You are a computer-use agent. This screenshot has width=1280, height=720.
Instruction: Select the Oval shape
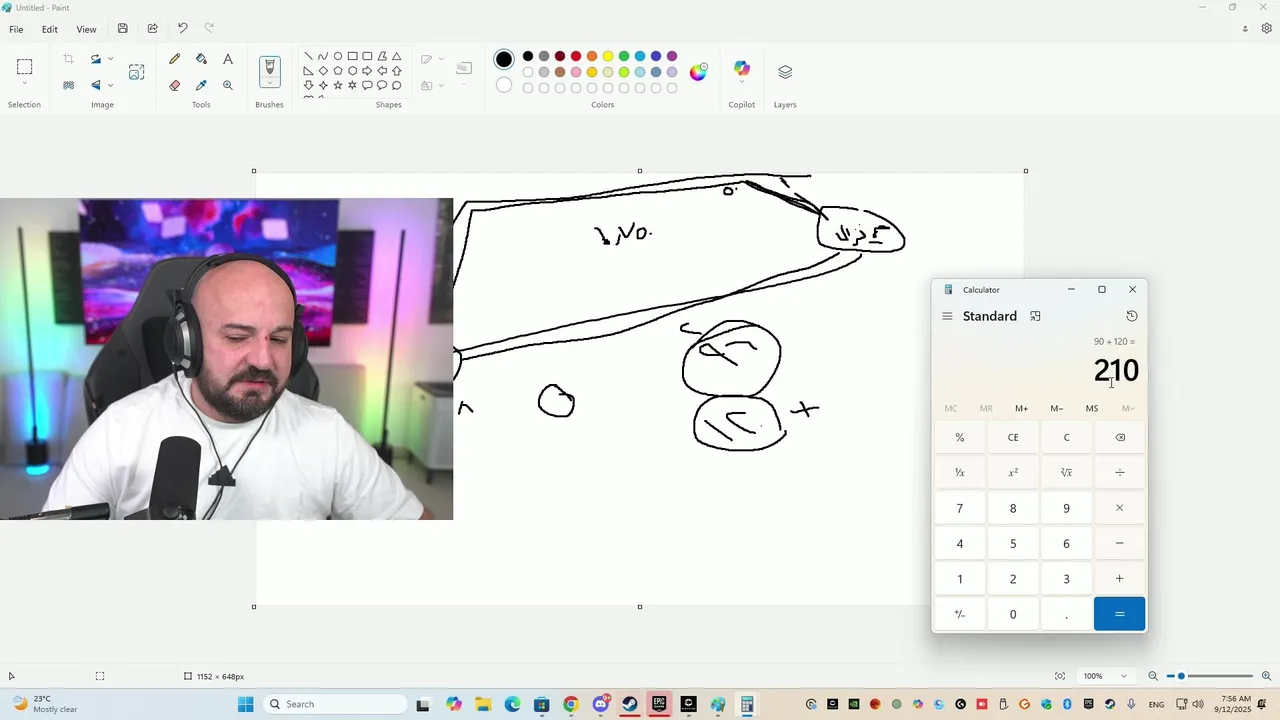pyautogui.click(x=338, y=56)
